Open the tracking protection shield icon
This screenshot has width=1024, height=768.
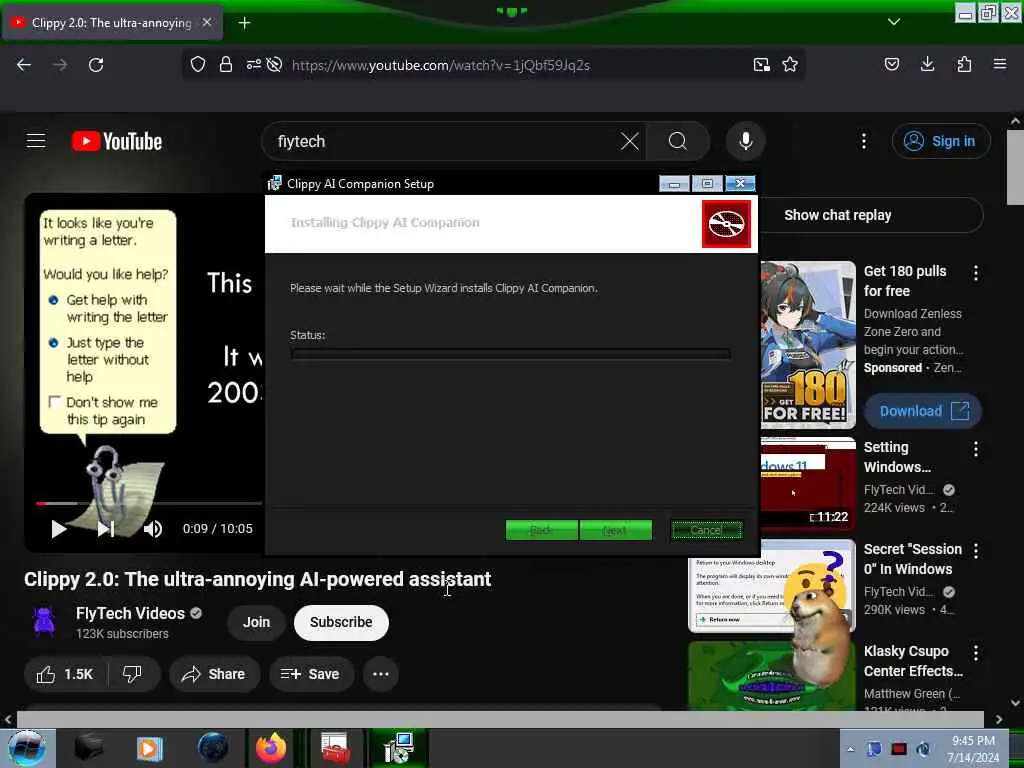(x=198, y=64)
